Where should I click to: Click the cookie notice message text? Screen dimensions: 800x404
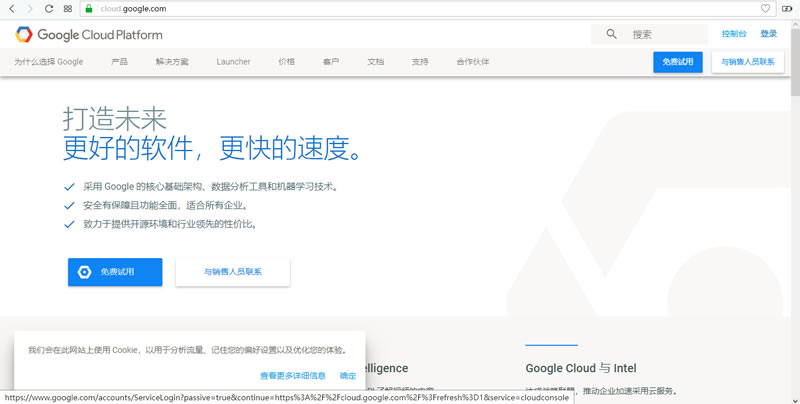coord(188,350)
